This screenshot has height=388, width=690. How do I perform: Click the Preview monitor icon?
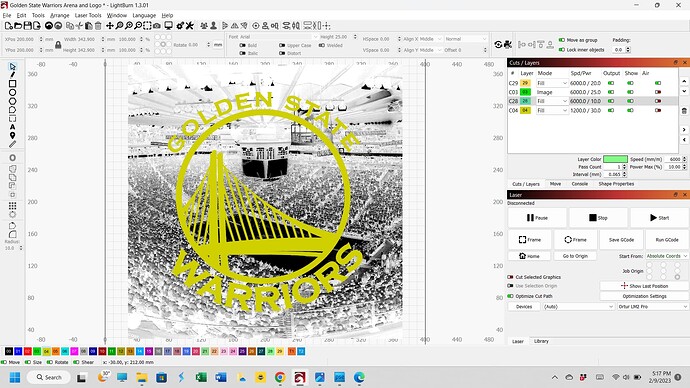(168, 26)
